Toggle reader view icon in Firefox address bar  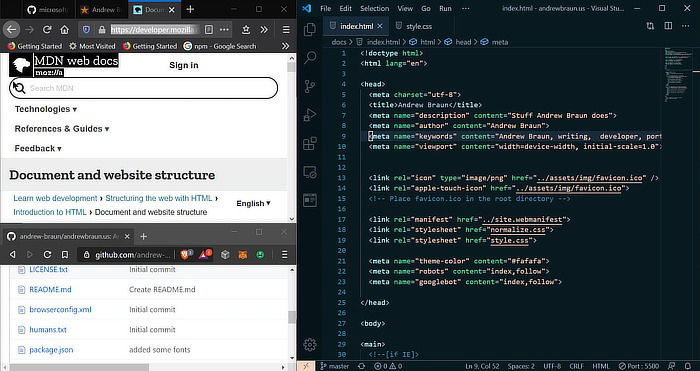tap(208, 29)
